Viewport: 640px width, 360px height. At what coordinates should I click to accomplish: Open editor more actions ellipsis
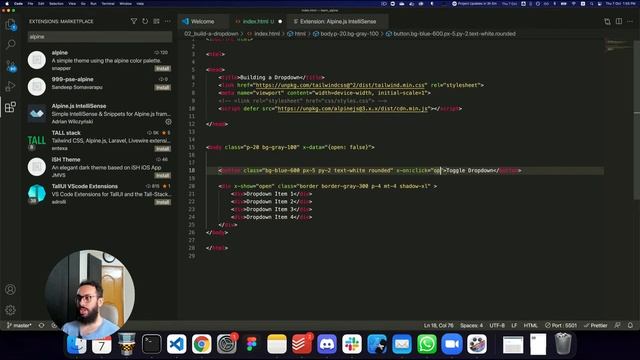point(631,21)
